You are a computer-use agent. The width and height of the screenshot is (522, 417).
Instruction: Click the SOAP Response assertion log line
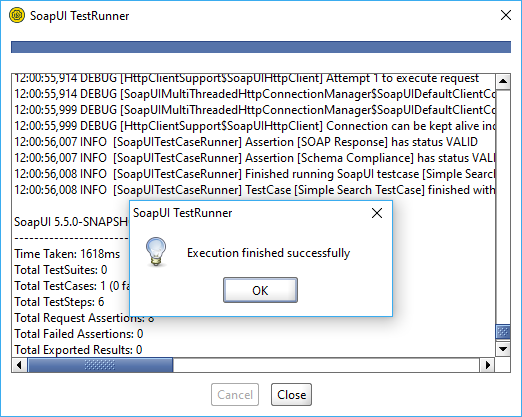[x=246, y=142]
